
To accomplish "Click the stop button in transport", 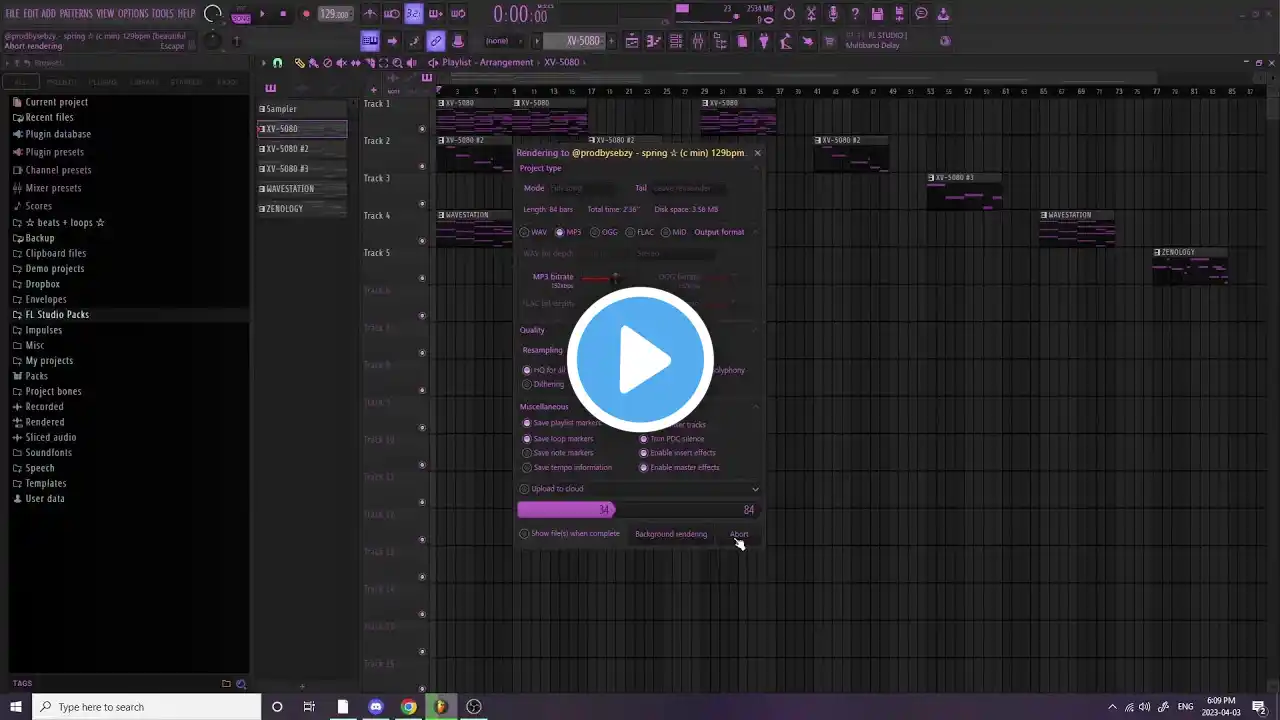I will click(283, 14).
